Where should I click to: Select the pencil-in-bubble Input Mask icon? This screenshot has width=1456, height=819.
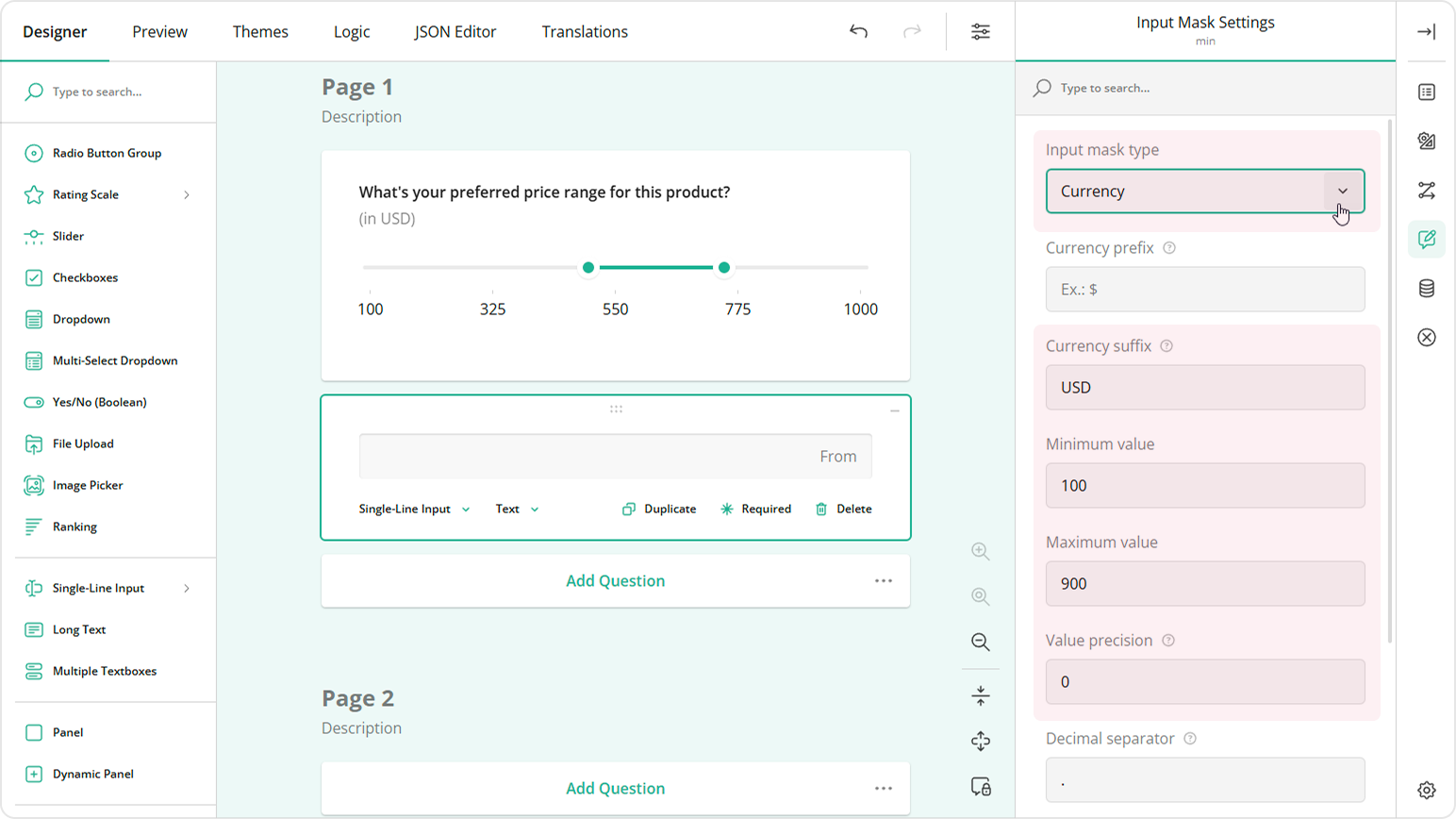[1427, 239]
